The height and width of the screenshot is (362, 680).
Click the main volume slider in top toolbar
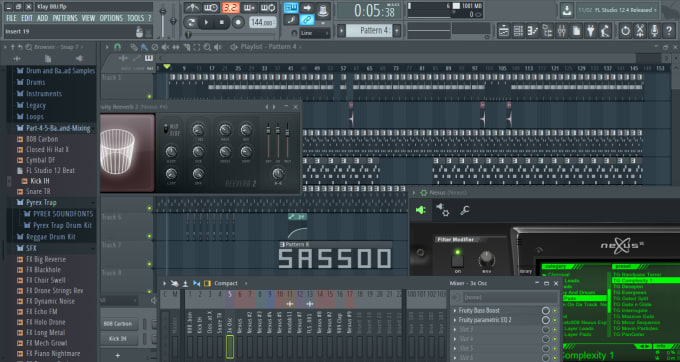coord(163,21)
